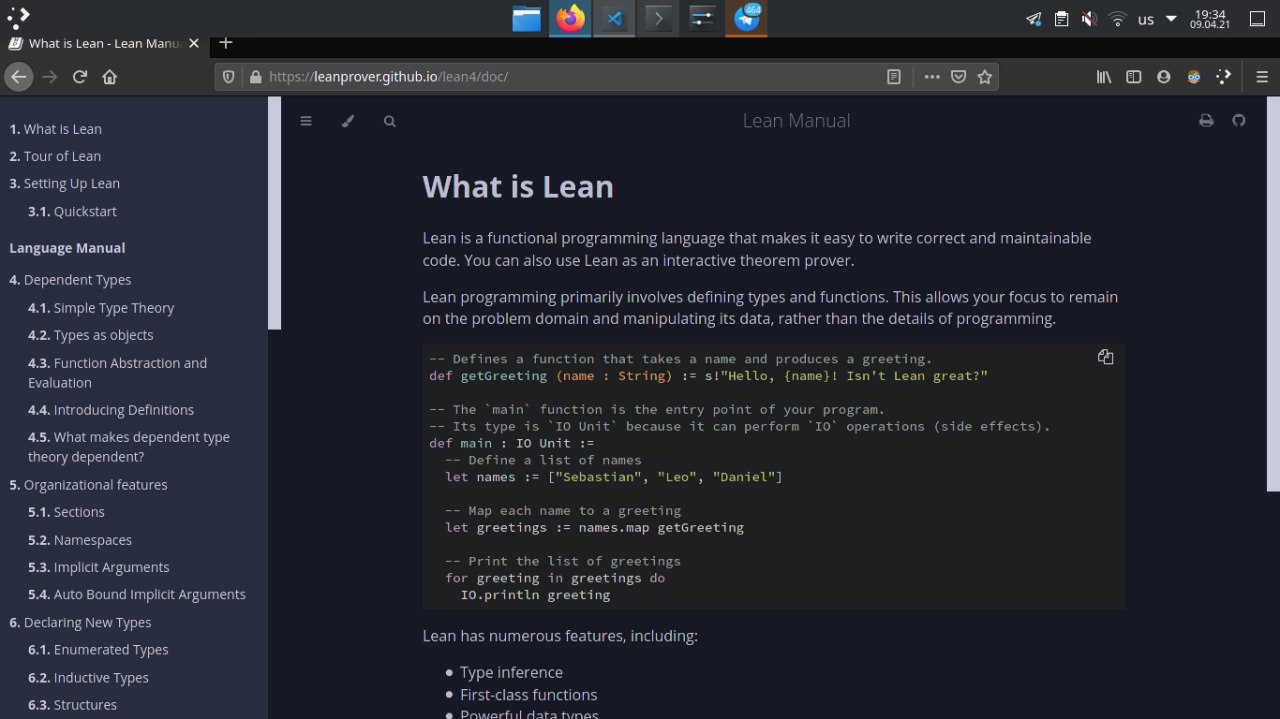
Task: Open the Wi-Fi network tray icon
Action: click(x=1118, y=19)
